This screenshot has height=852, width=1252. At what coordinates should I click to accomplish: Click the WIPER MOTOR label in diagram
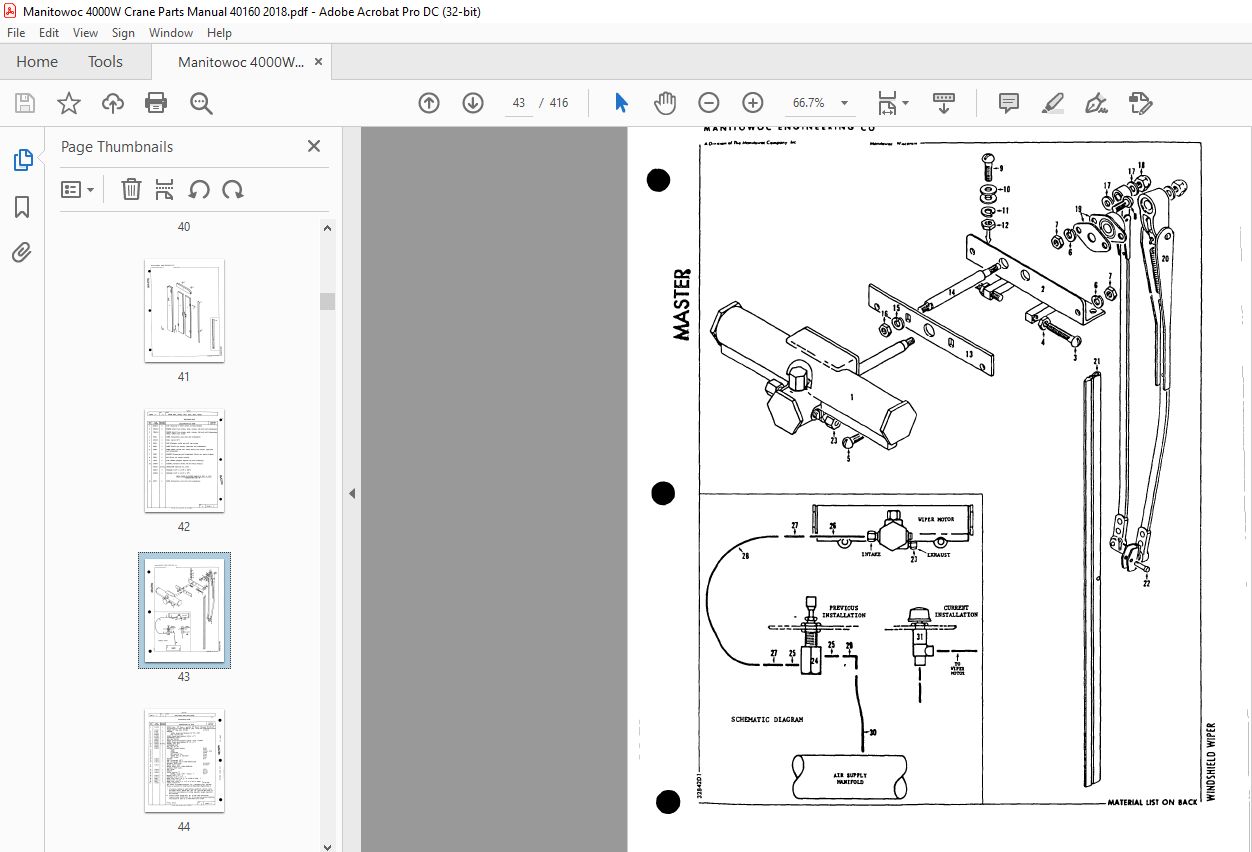pyautogui.click(x=936, y=520)
